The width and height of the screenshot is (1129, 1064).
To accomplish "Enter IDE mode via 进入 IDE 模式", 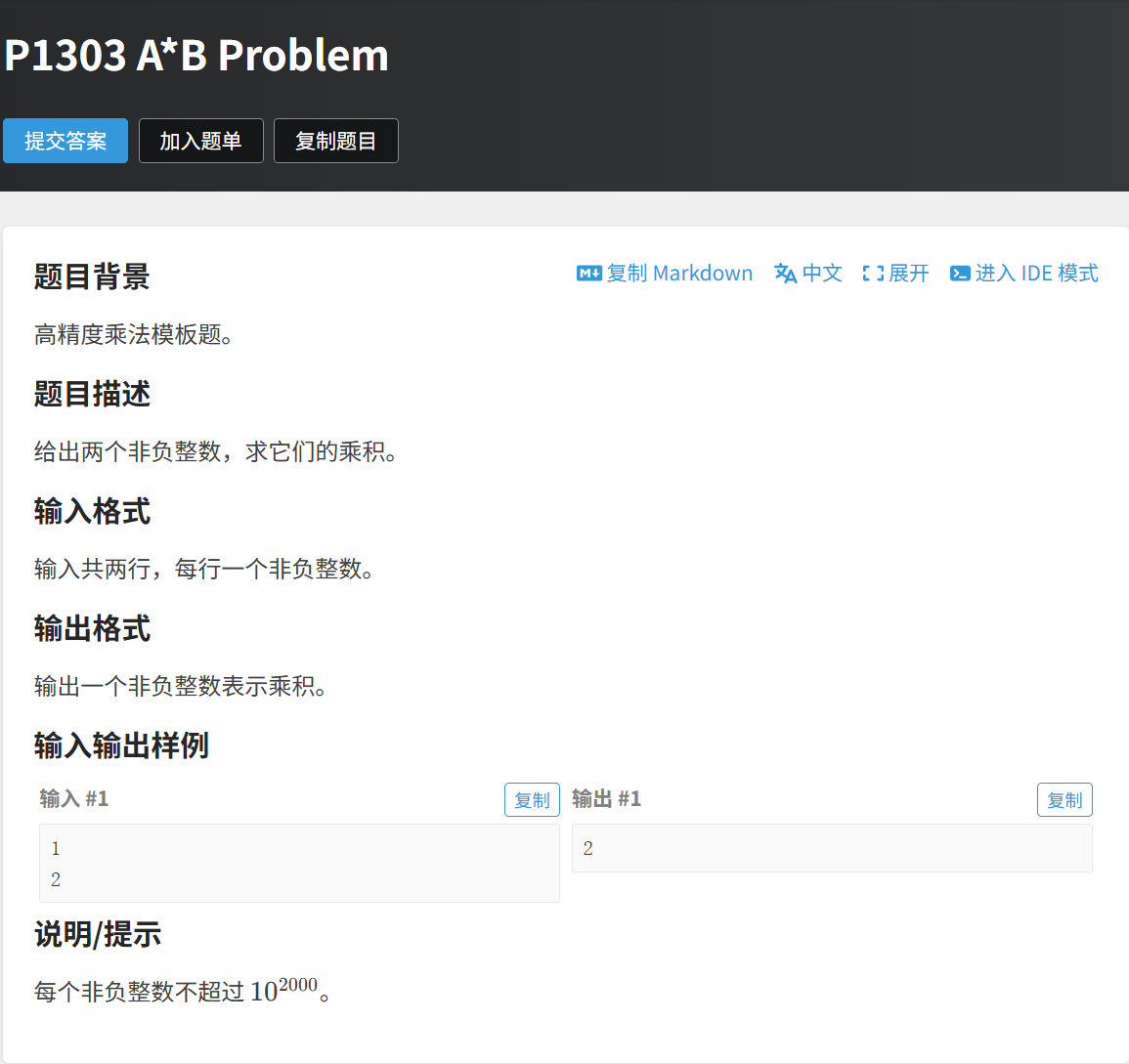I will (1037, 274).
